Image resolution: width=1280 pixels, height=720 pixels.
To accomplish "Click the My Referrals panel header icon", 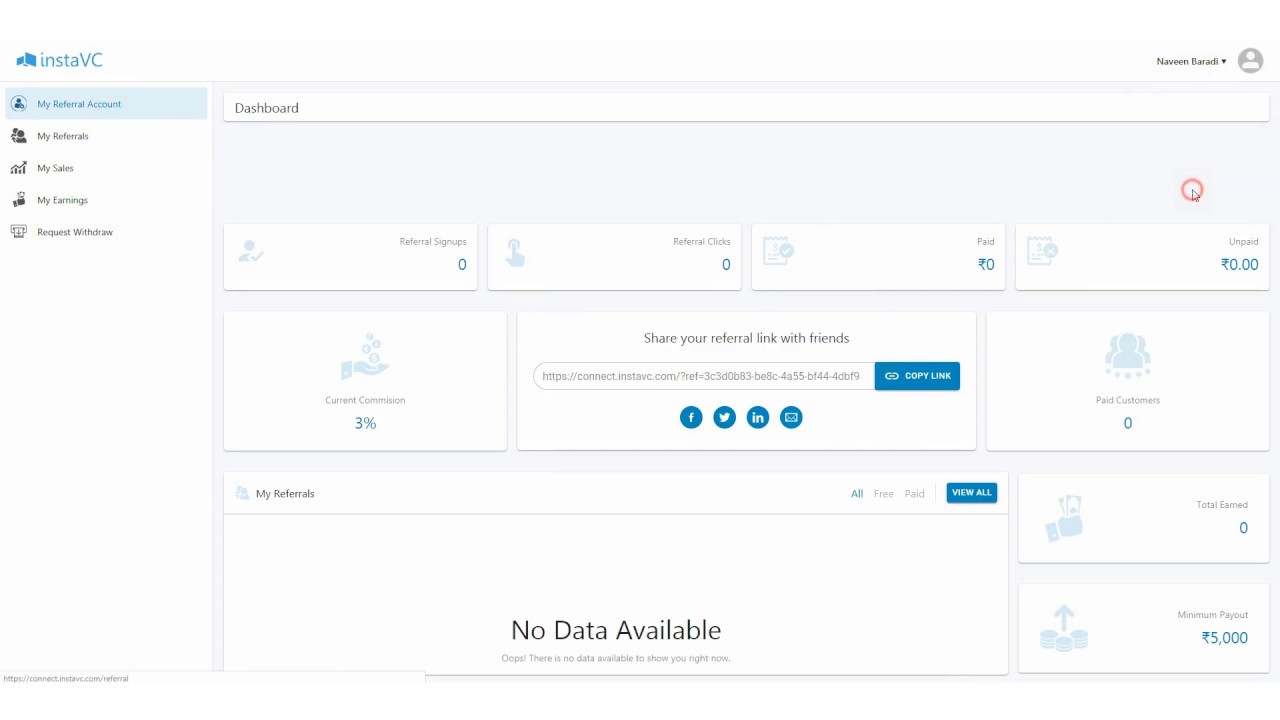I will click(x=242, y=493).
